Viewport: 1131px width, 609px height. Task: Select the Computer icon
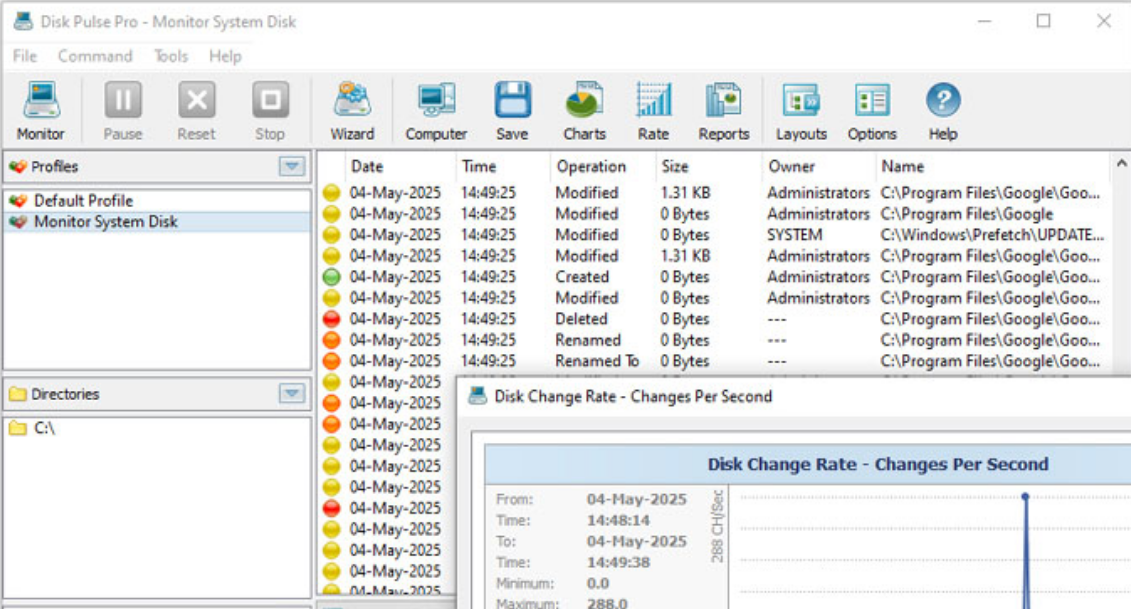pyautogui.click(x=436, y=108)
